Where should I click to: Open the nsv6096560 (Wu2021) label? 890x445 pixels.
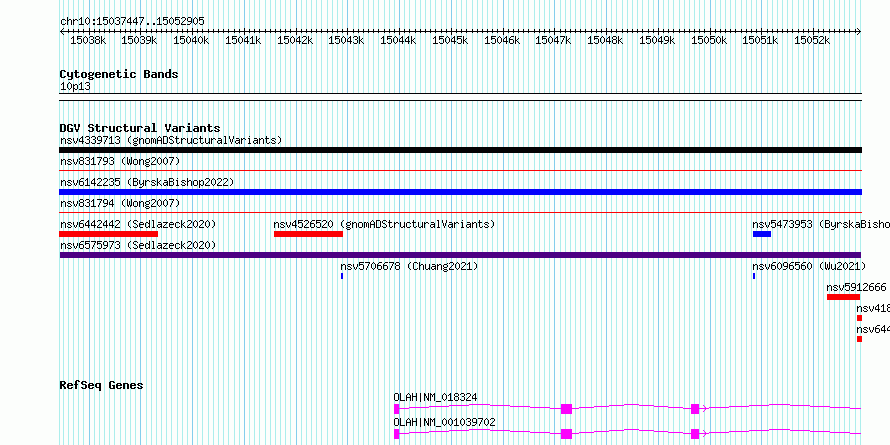point(809,266)
